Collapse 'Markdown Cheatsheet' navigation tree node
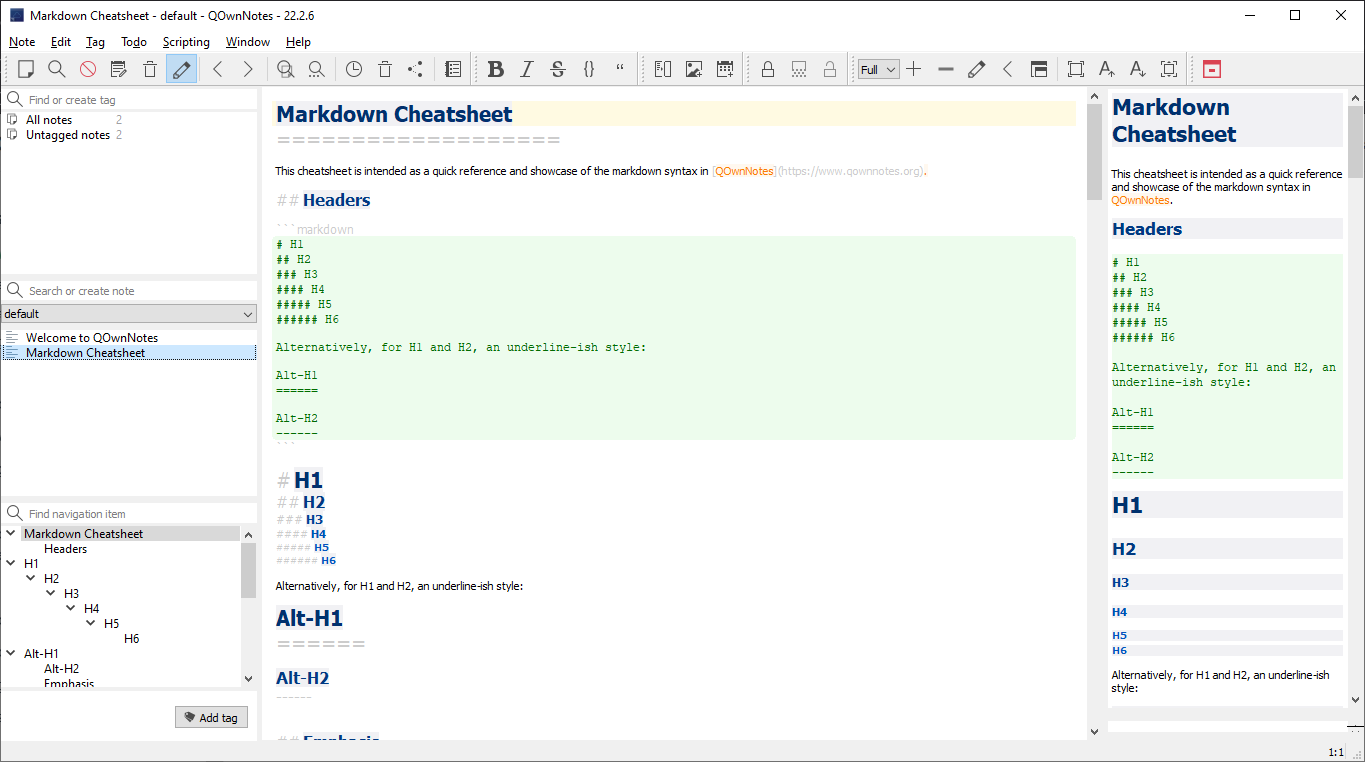Screen dimensions: 1365x762 tap(11, 534)
